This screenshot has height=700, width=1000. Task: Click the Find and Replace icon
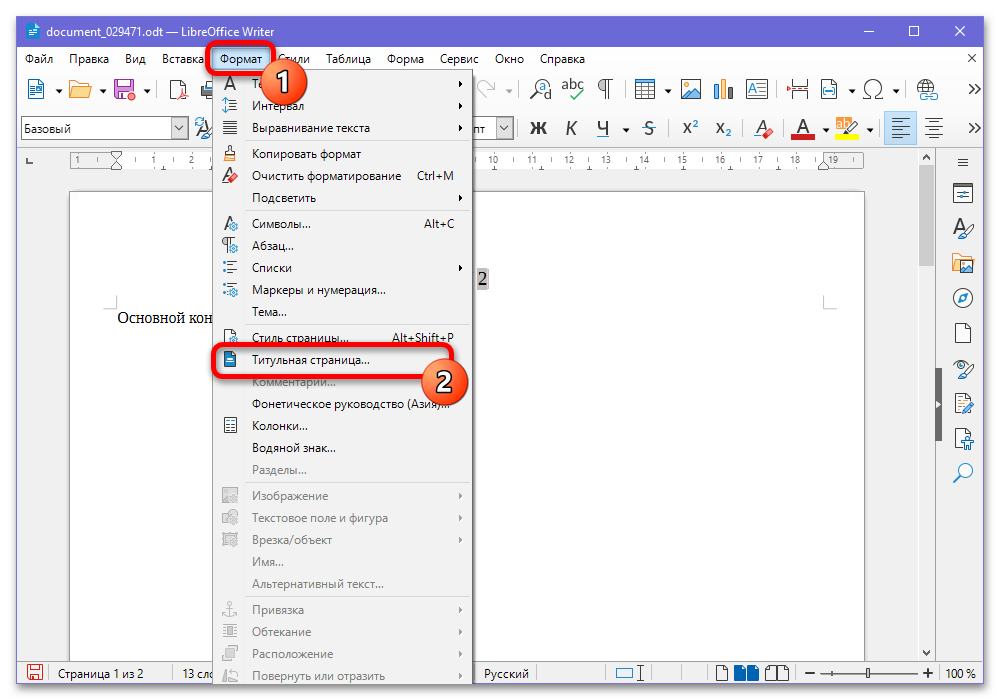pyautogui.click(x=541, y=90)
